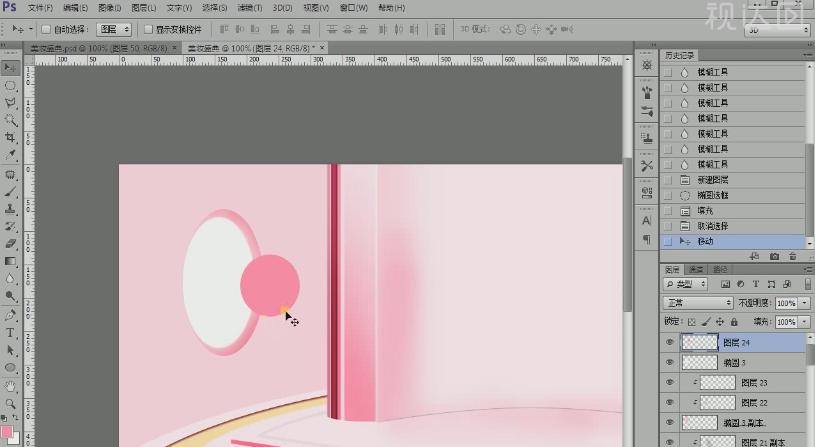
Task: Select the Brush tool in the toolbox
Action: click(10, 190)
